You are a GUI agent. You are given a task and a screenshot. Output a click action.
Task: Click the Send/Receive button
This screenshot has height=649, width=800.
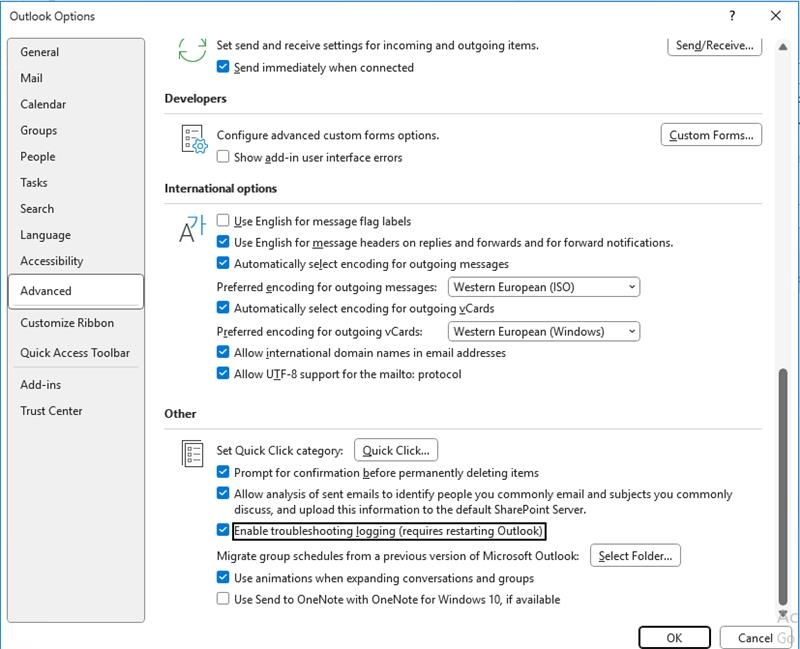716,43
